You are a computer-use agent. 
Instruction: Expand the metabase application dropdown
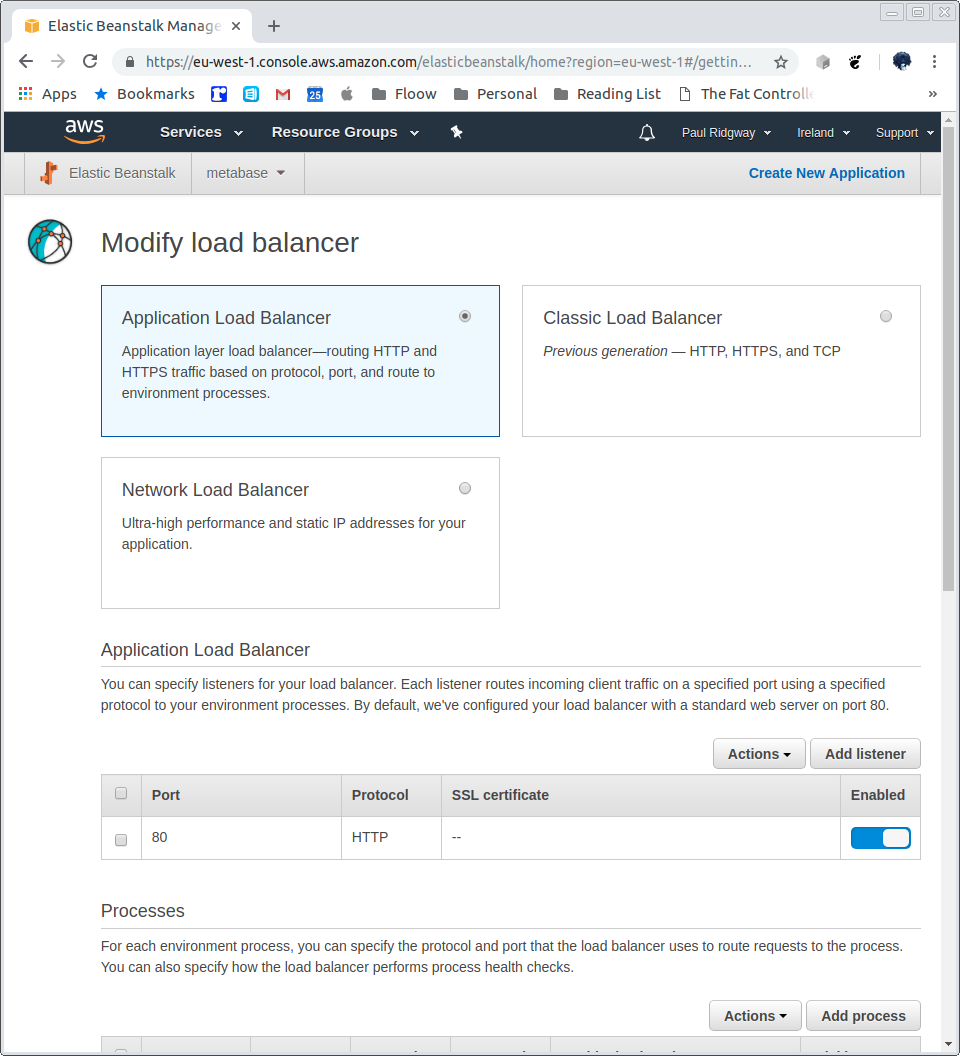[246, 173]
